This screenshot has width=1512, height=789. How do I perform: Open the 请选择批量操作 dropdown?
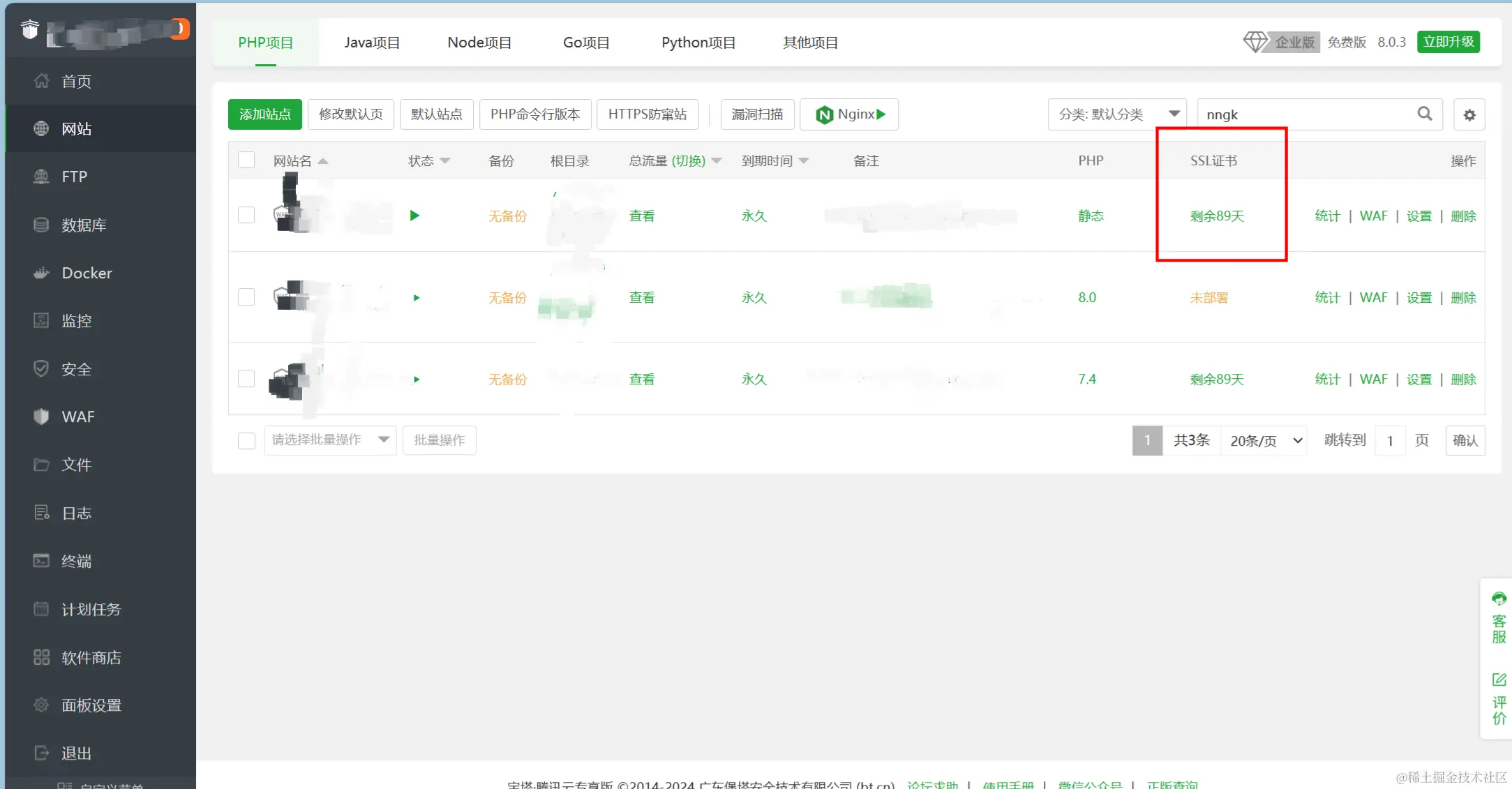tap(330, 440)
